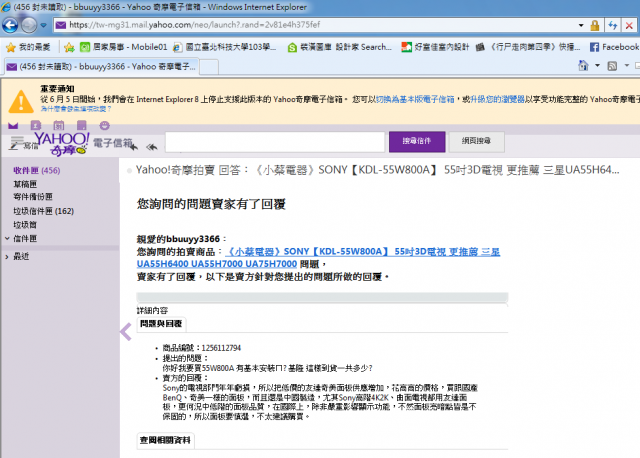The image size is (640, 458).
Task: Click the purple Mail envelope icon
Action: pos(13,126)
